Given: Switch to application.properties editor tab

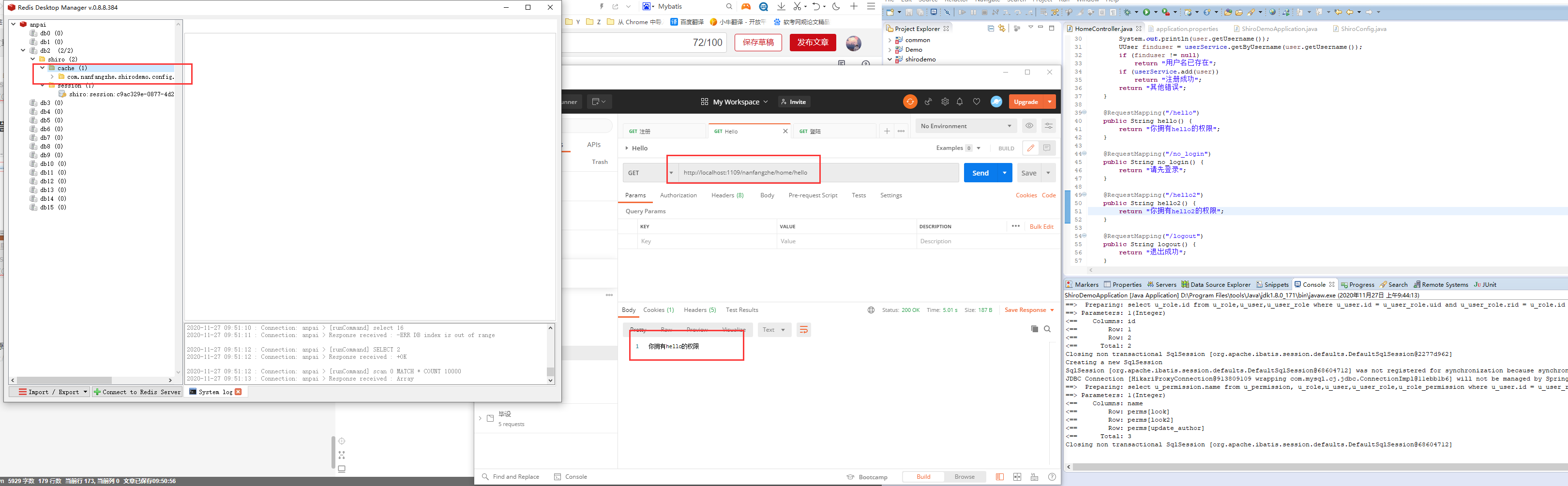Looking at the screenshot, I should (1184, 29).
